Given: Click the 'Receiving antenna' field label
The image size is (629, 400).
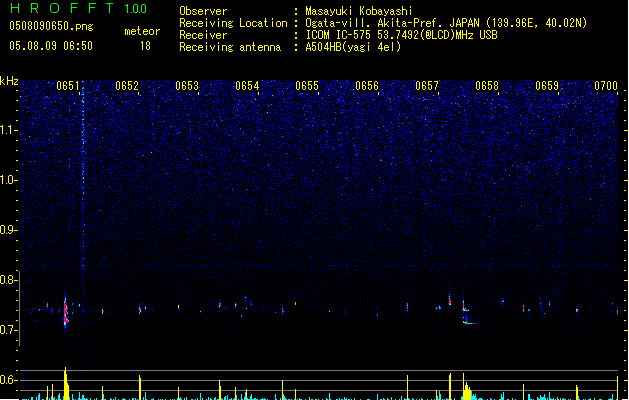Looking at the screenshot, I should pos(230,47).
